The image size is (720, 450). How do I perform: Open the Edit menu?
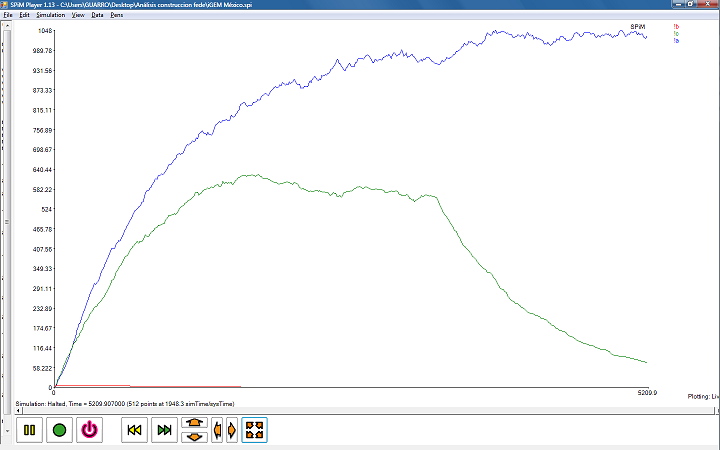tap(24, 15)
